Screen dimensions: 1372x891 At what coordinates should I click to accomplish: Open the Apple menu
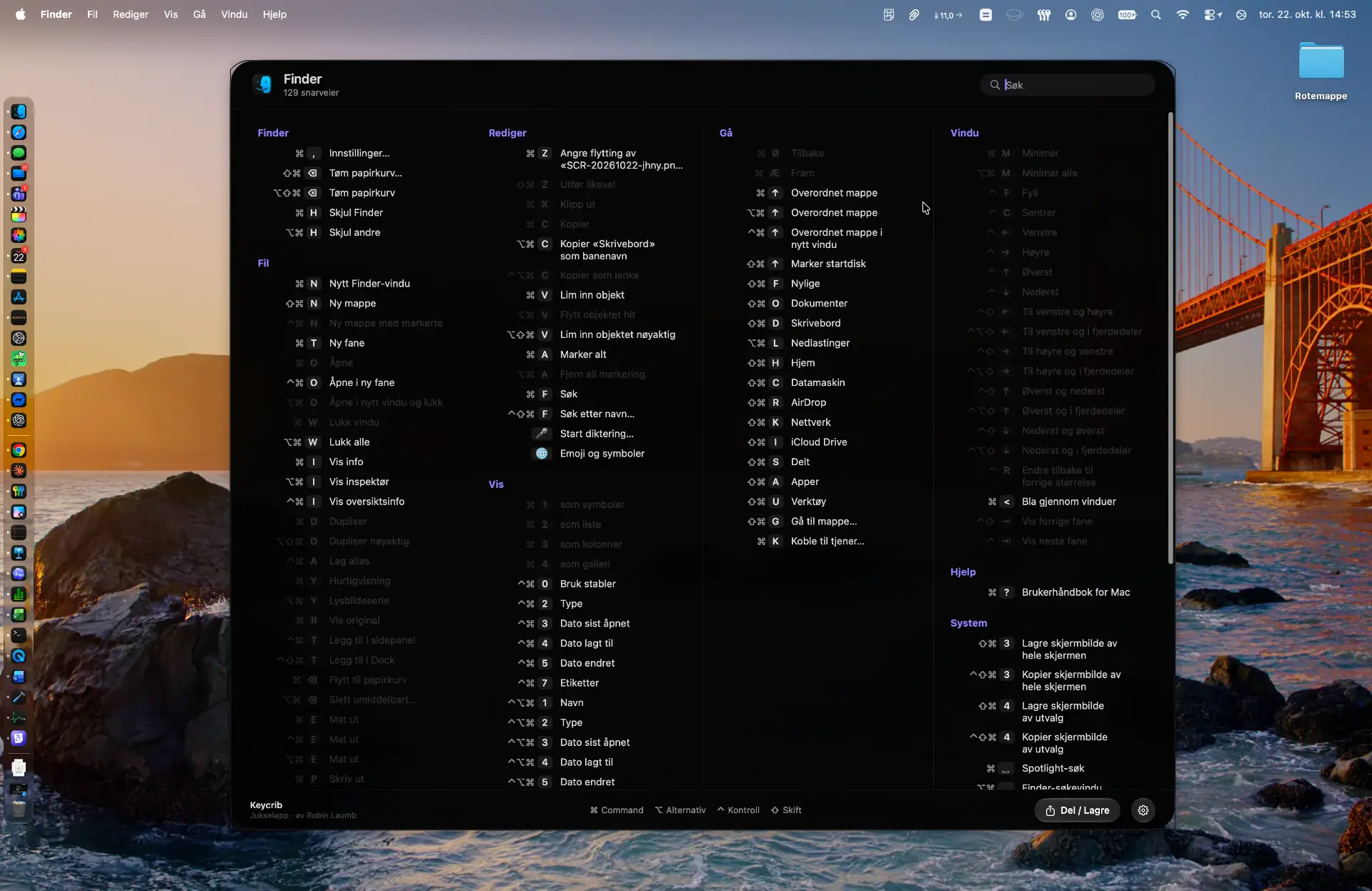pyautogui.click(x=21, y=14)
